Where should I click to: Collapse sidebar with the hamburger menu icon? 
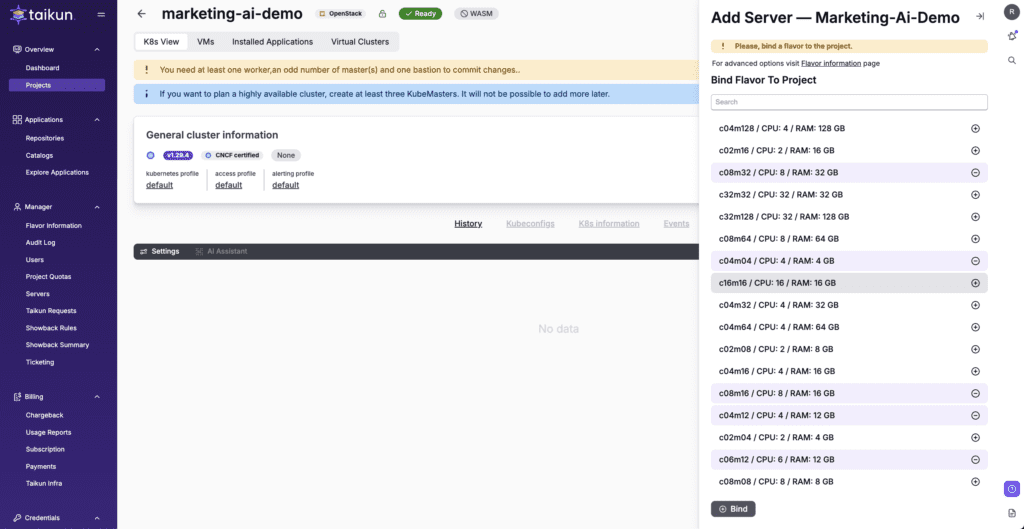tap(101, 15)
